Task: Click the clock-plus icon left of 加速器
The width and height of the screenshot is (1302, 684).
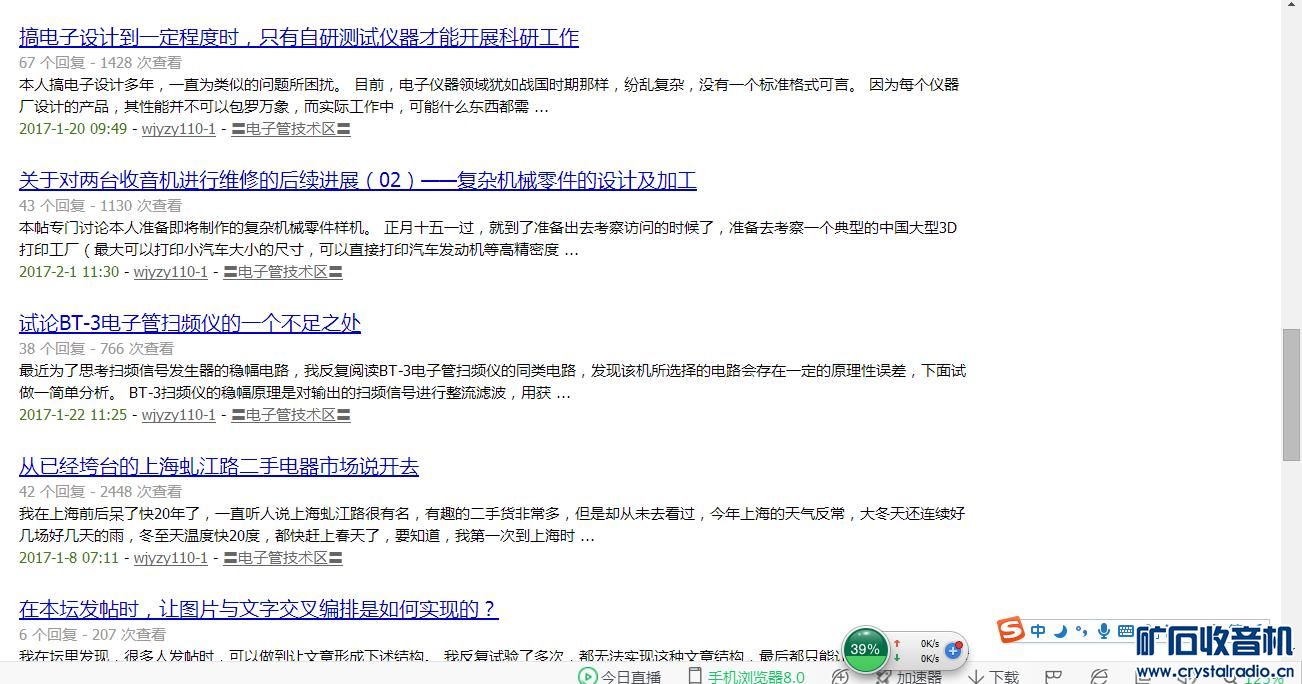Action: (x=840, y=677)
